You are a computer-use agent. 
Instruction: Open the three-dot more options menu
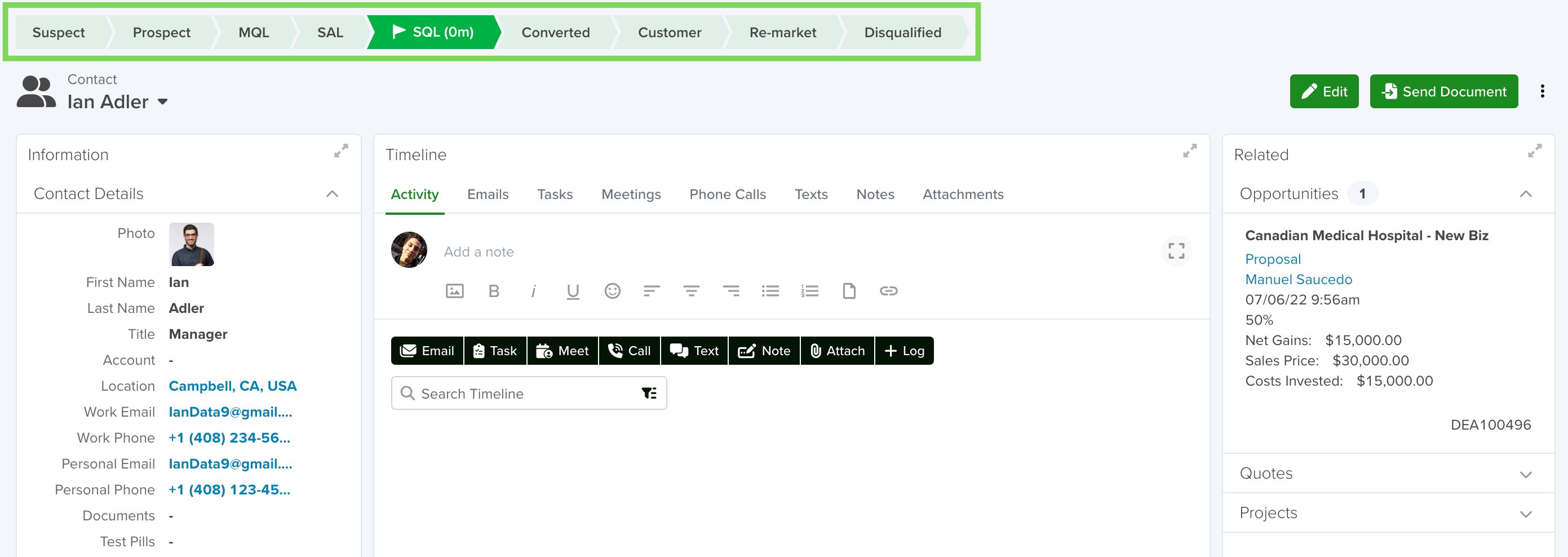1542,91
